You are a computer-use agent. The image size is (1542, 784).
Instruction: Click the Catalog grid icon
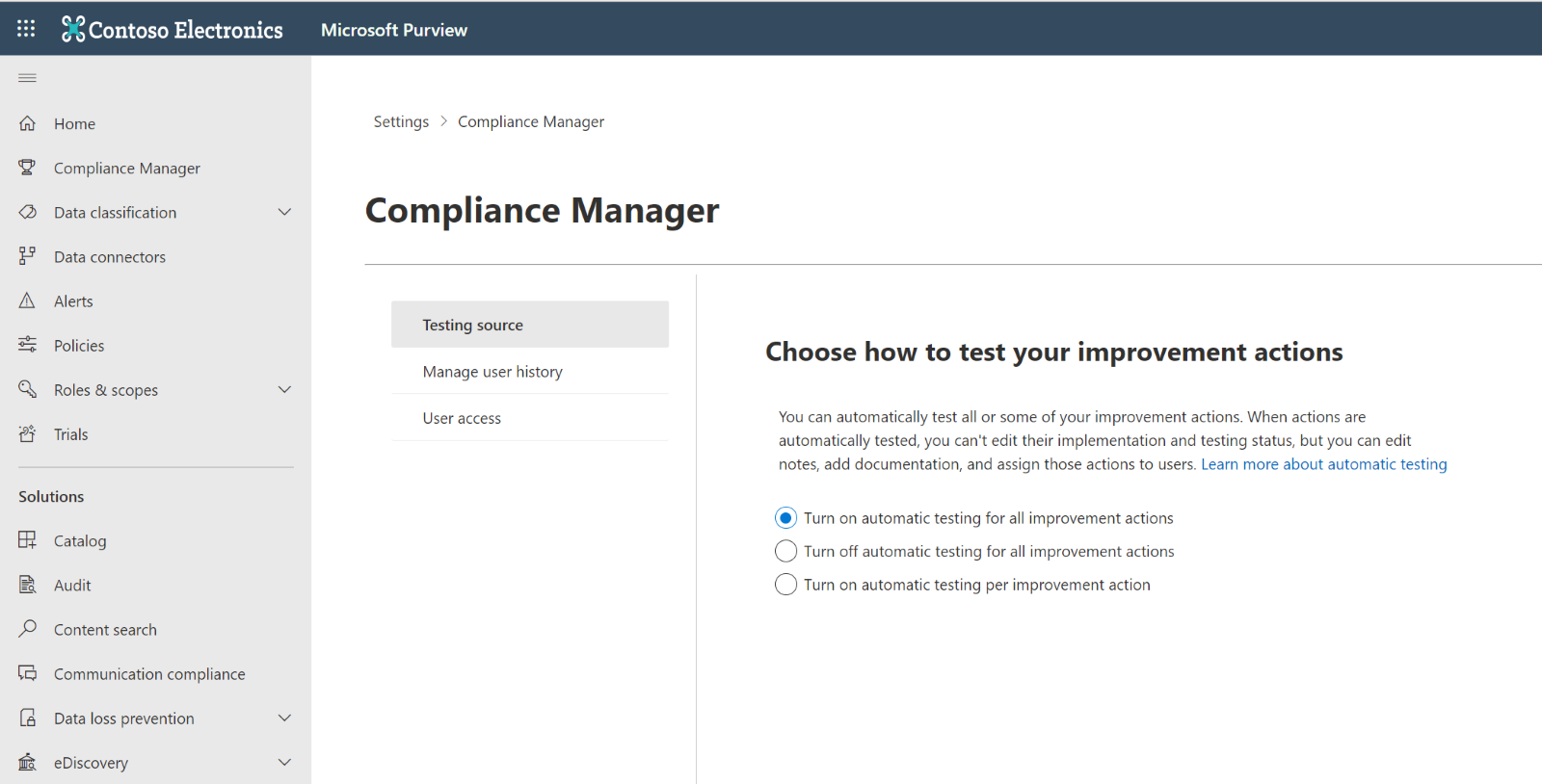click(x=28, y=540)
